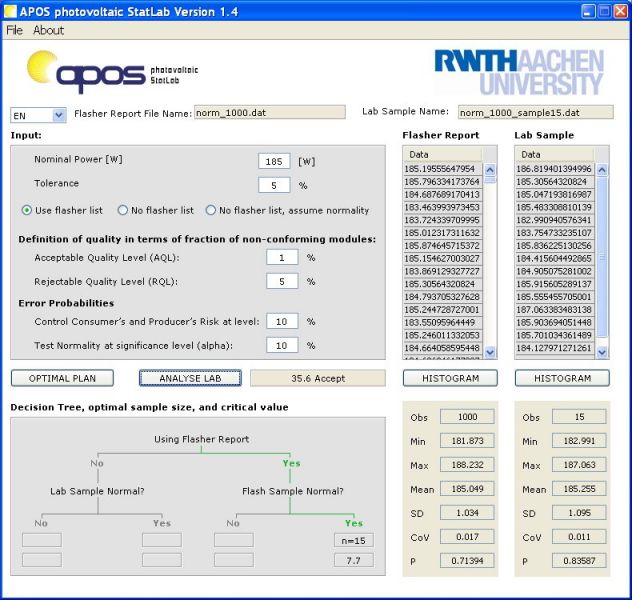Open the File menu
Viewport: 632px width, 600px height.
point(14,30)
